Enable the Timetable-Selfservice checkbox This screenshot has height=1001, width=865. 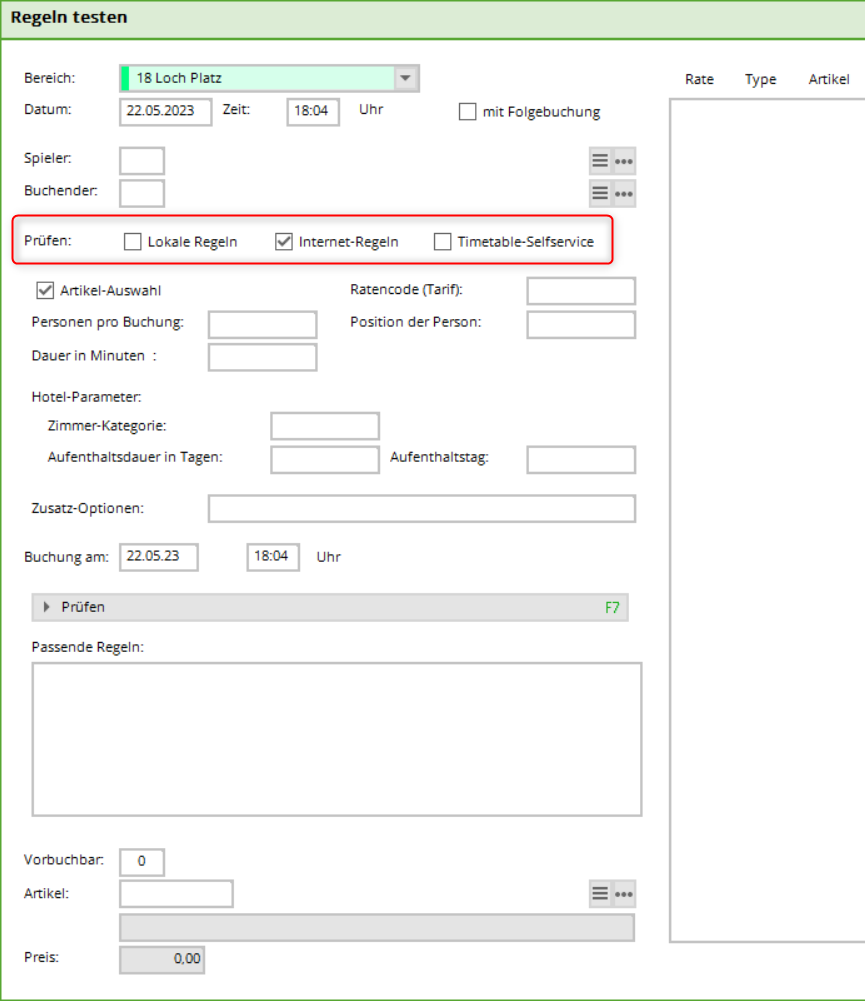[x=443, y=241]
